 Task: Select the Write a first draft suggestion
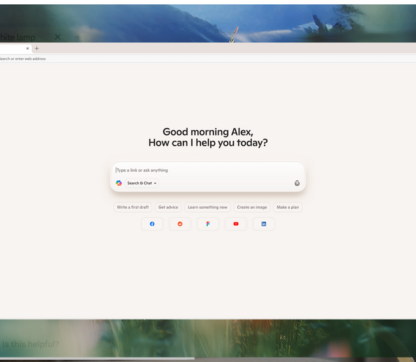(133, 207)
